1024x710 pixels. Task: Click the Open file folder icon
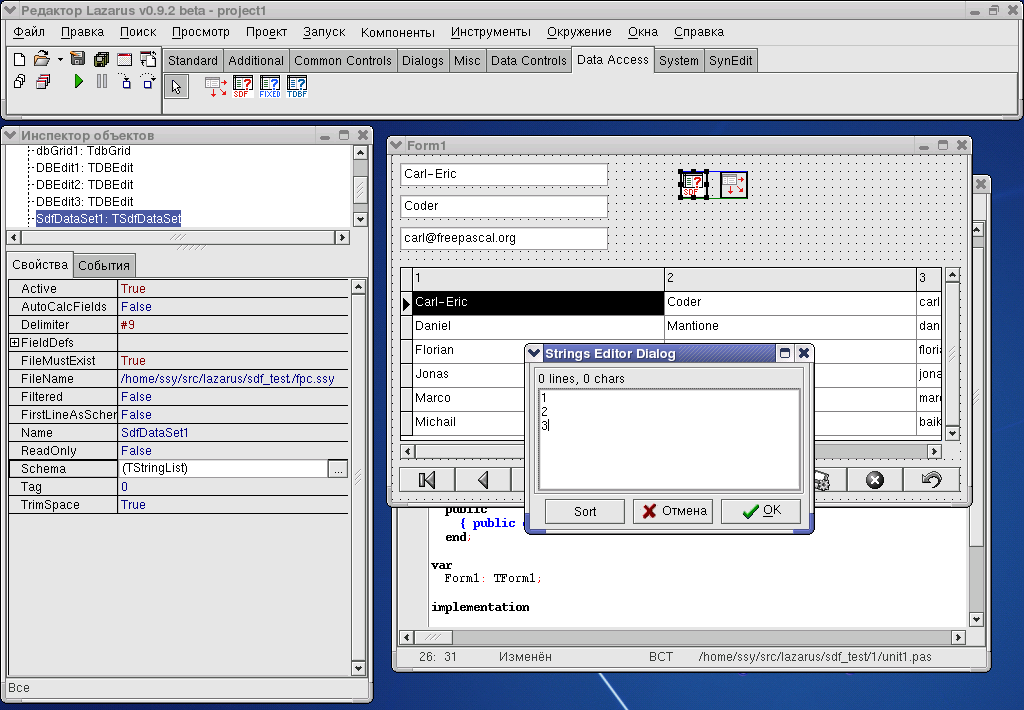click(x=41, y=60)
